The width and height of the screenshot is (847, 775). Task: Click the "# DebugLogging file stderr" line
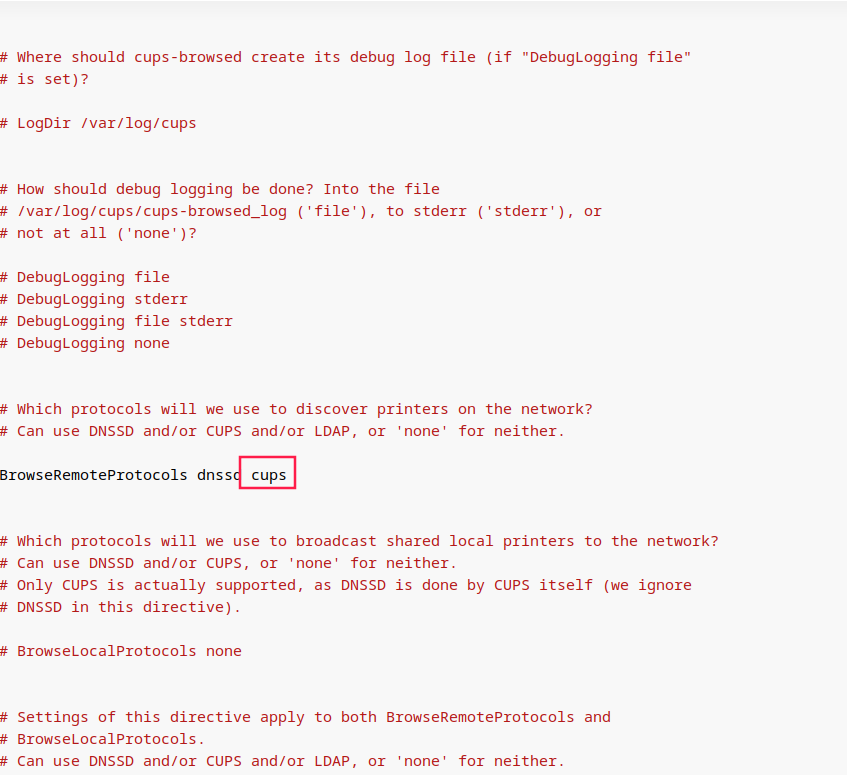click(x=116, y=321)
